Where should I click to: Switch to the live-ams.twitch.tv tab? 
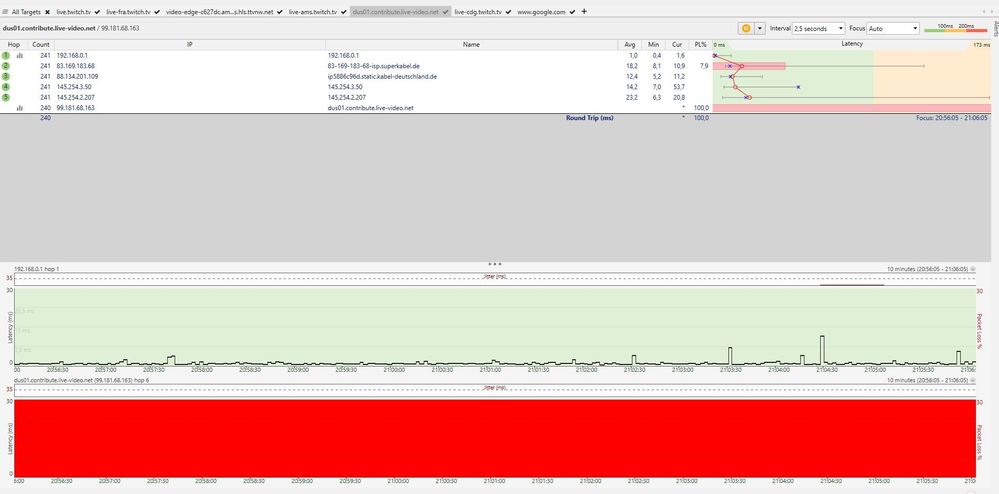pyautogui.click(x=312, y=11)
